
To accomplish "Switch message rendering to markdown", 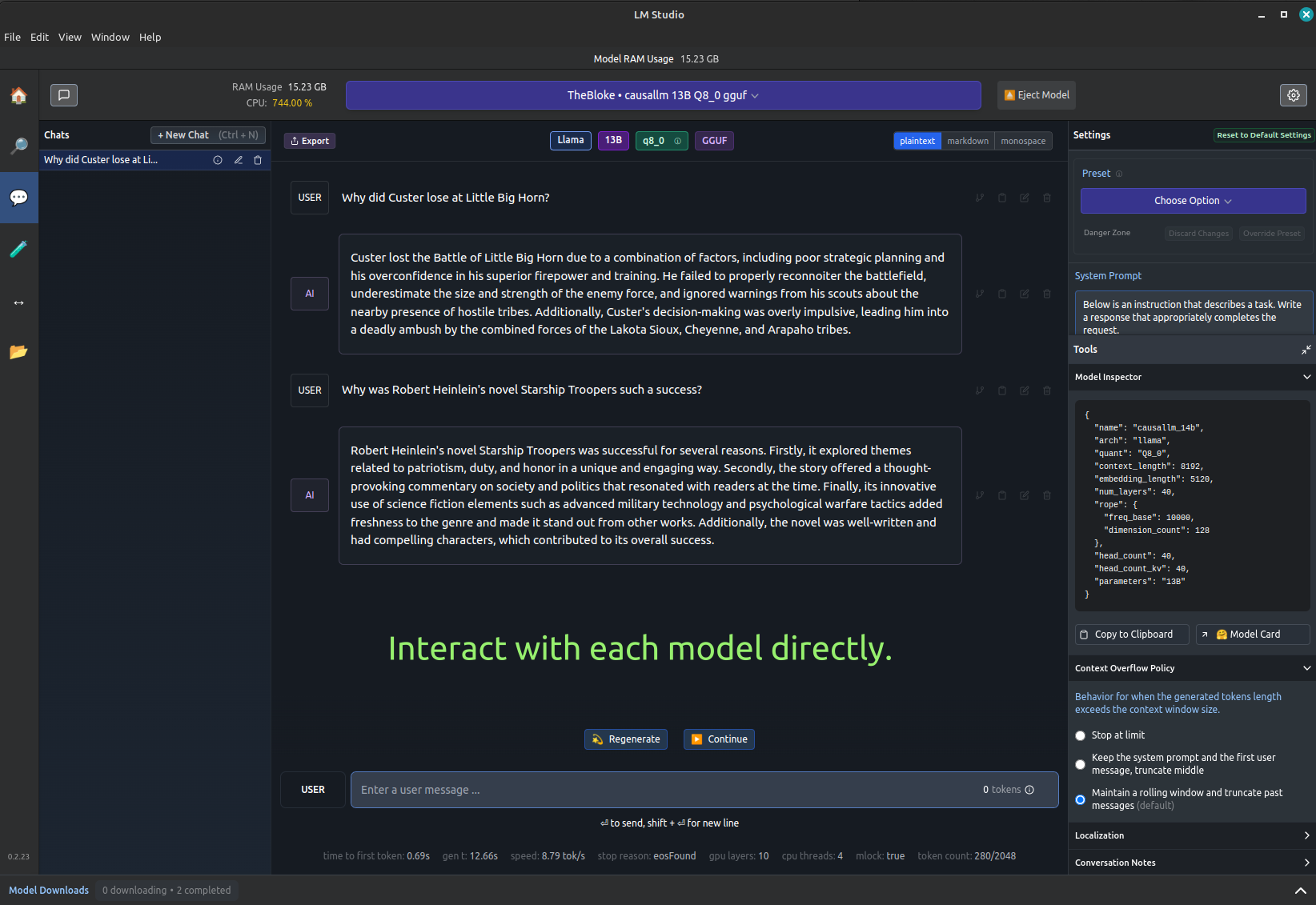I will 967,141.
